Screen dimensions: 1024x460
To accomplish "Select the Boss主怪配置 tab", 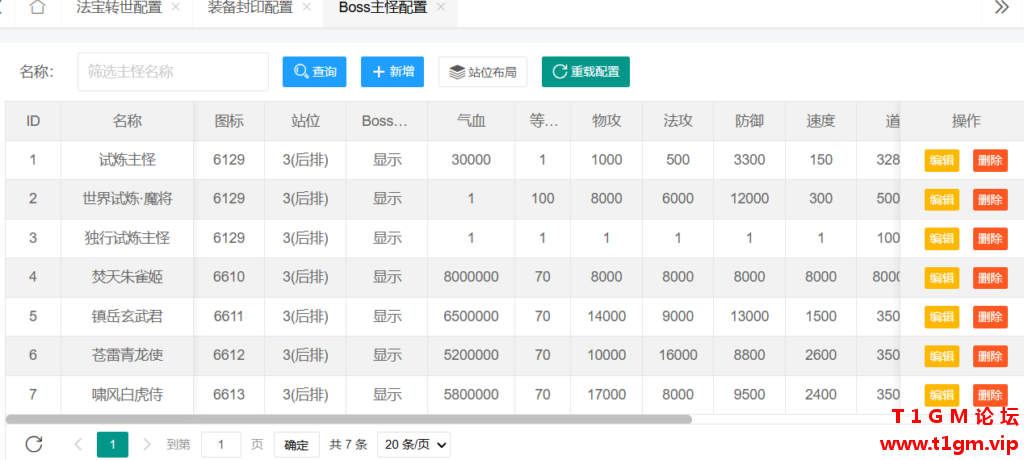I will [x=383, y=8].
